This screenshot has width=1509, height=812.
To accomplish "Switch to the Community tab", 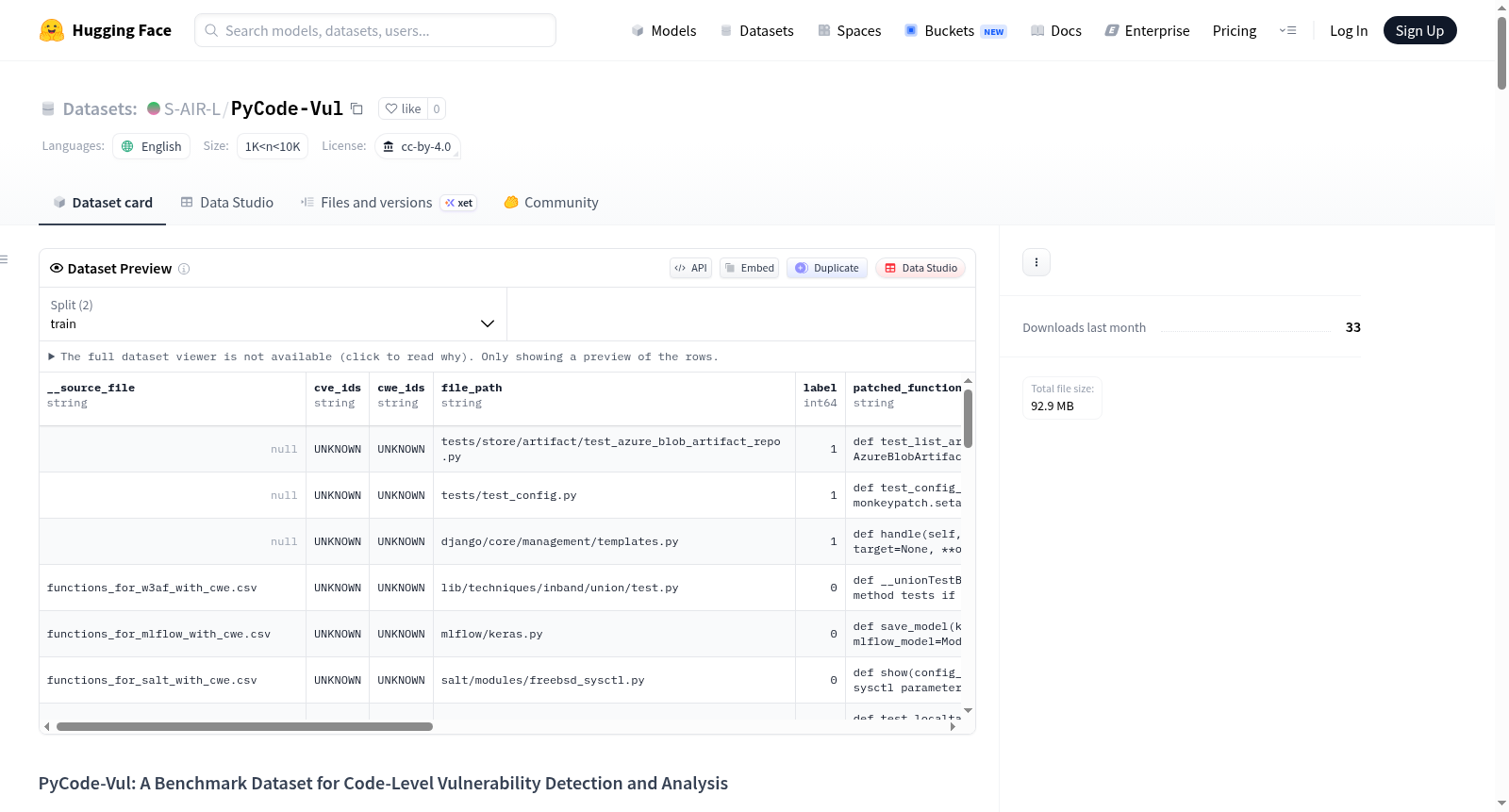I will 551,203.
